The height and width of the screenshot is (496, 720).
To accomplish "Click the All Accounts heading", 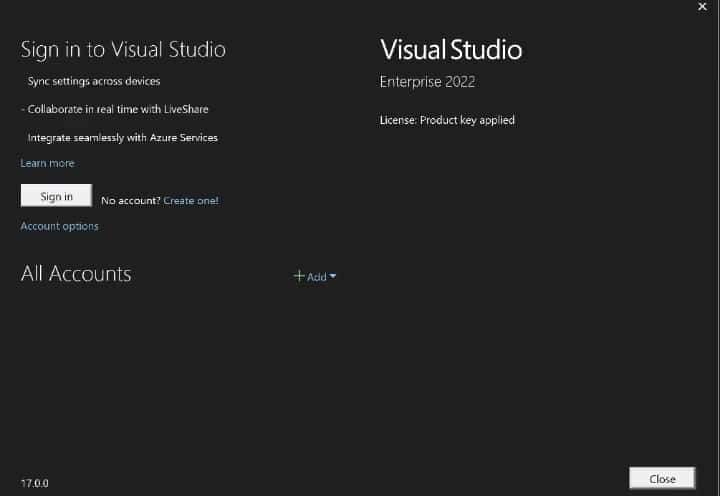I will (x=76, y=274).
